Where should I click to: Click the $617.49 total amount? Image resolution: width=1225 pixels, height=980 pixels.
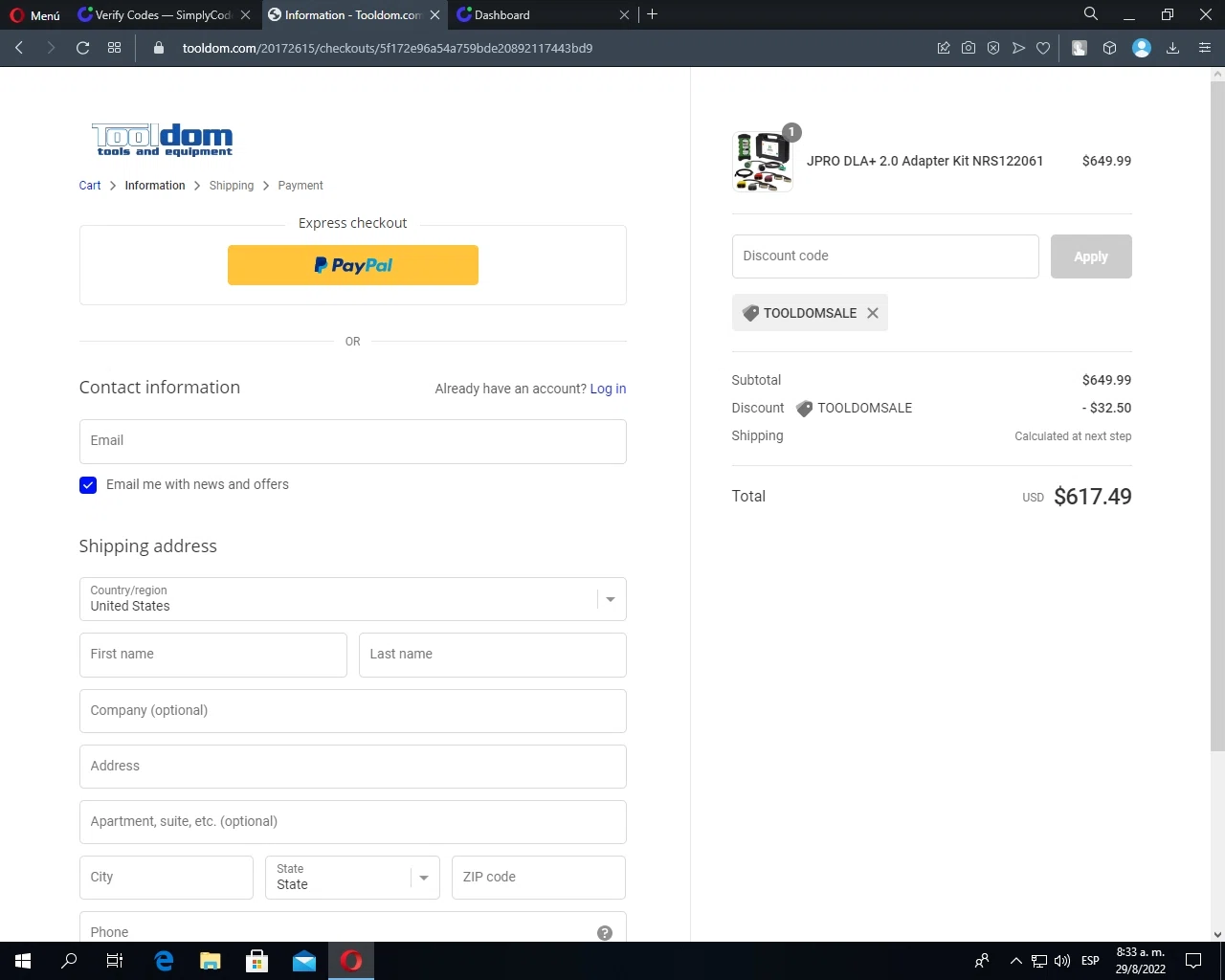pyautogui.click(x=1092, y=497)
